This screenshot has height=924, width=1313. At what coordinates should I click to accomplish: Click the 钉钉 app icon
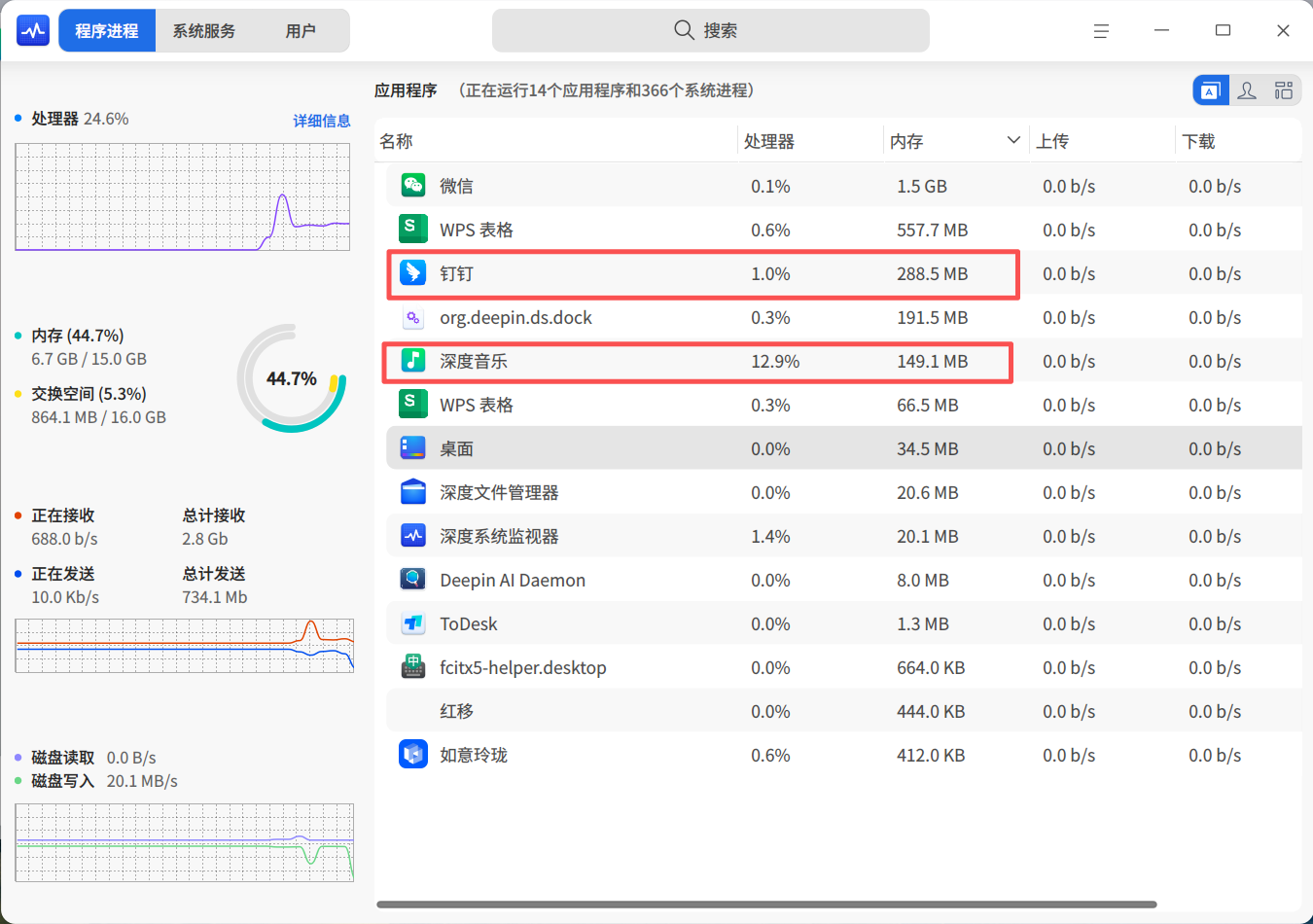click(x=413, y=272)
